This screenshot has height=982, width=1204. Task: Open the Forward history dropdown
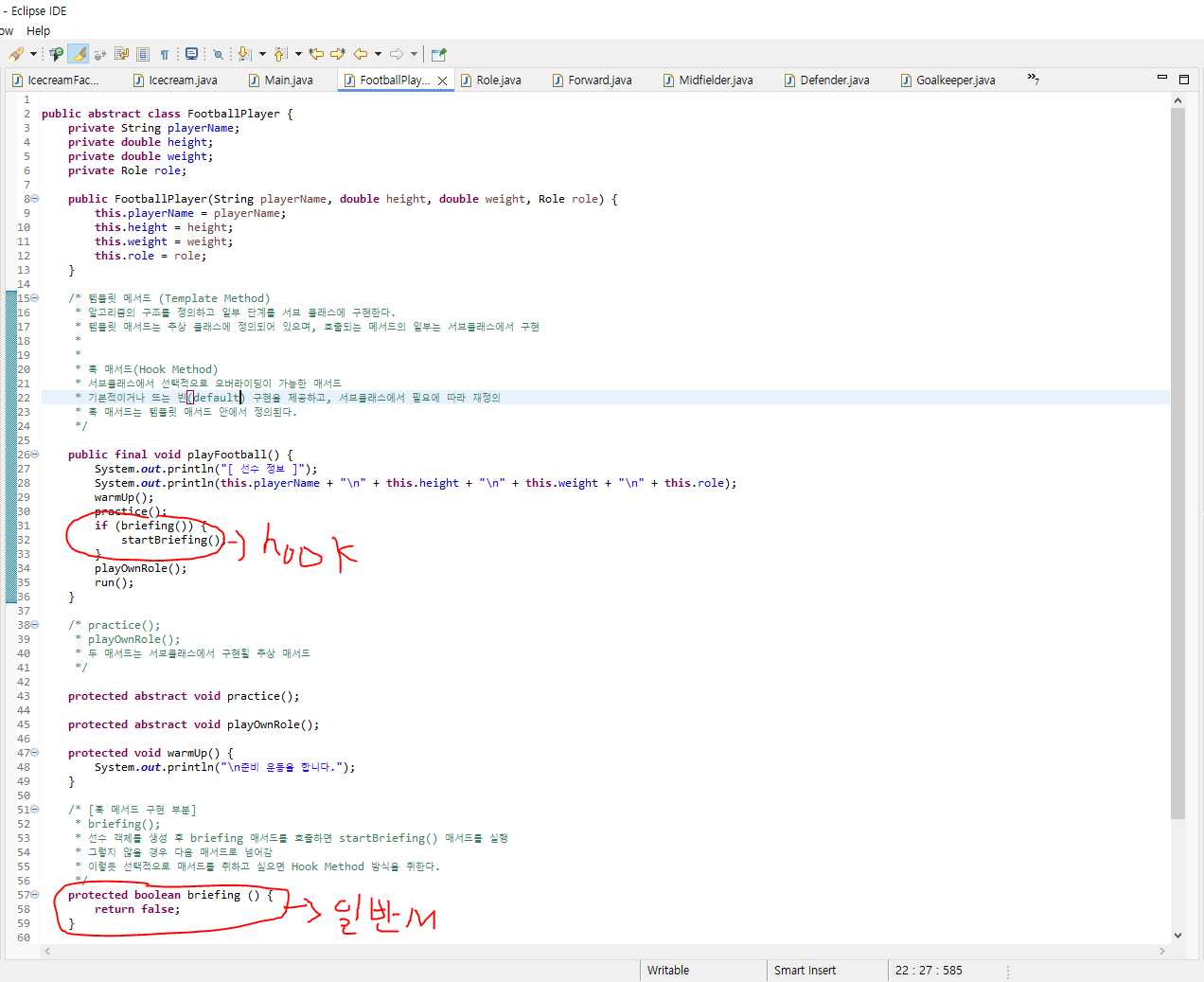click(414, 54)
